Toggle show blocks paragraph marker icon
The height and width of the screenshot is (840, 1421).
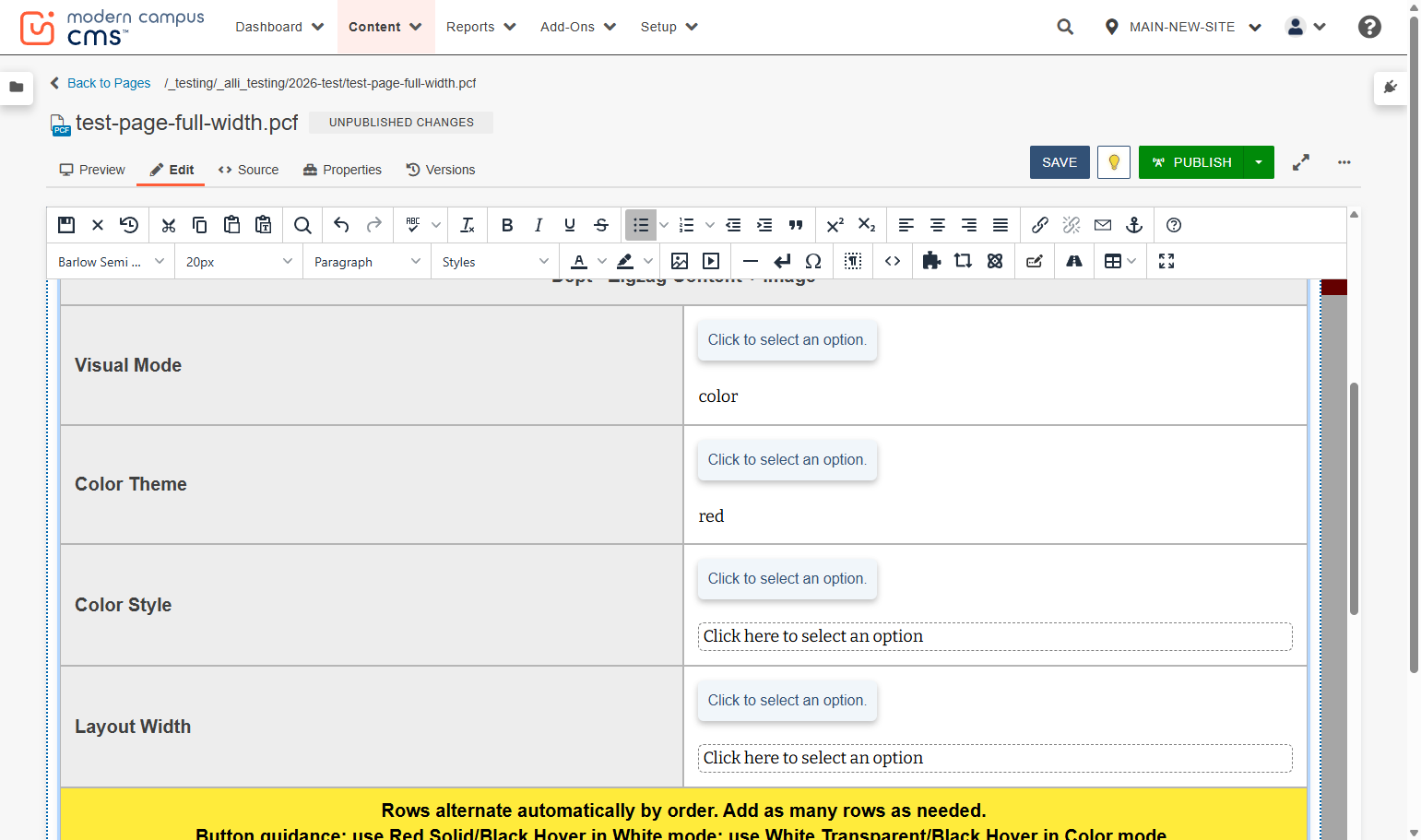(853, 261)
